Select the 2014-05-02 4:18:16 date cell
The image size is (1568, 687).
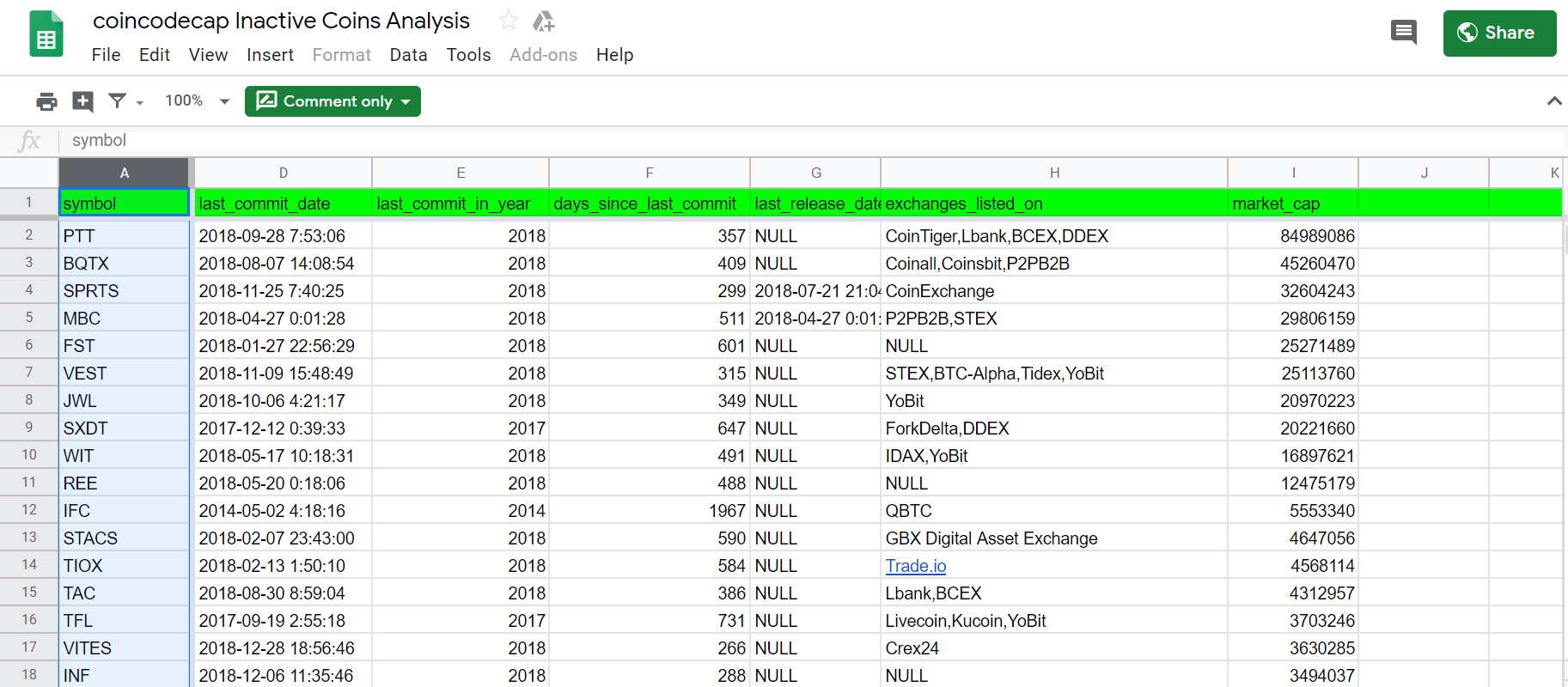click(x=284, y=510)
